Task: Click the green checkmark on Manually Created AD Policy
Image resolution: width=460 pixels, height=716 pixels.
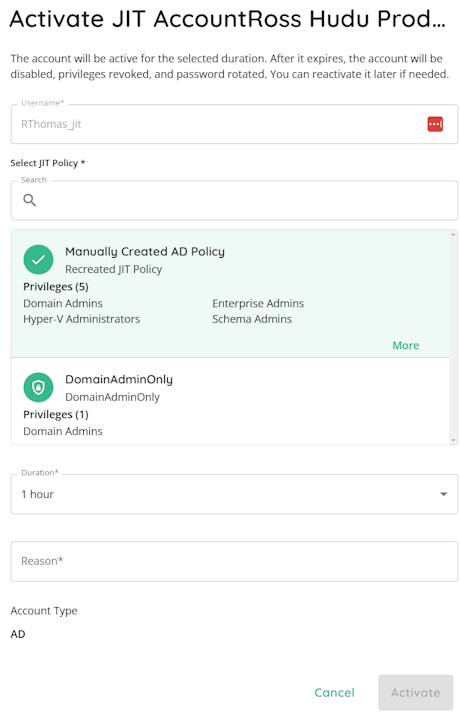Action: [38, 259]
